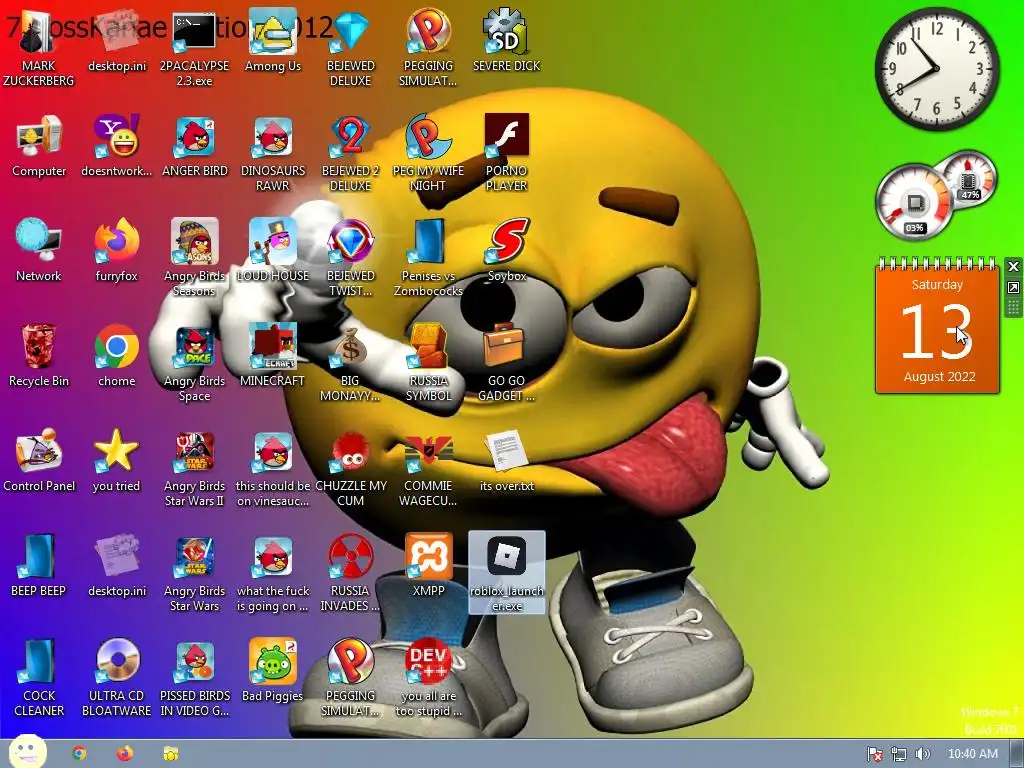This screenshot has height=768, width=1024.
Task: Select ULTRA CD BLOATWARE disc icon
Action: click(x=116, y=678)
